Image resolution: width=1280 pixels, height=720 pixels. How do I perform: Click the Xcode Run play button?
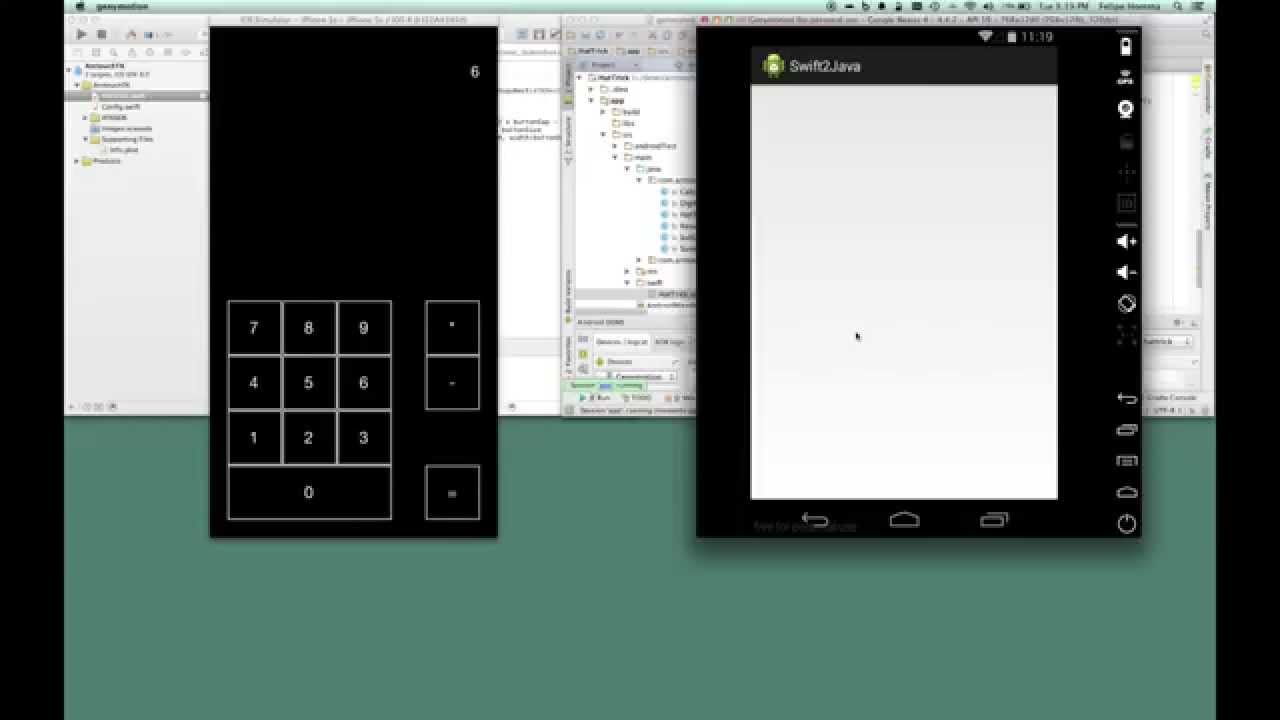click(x=81, y=35)
